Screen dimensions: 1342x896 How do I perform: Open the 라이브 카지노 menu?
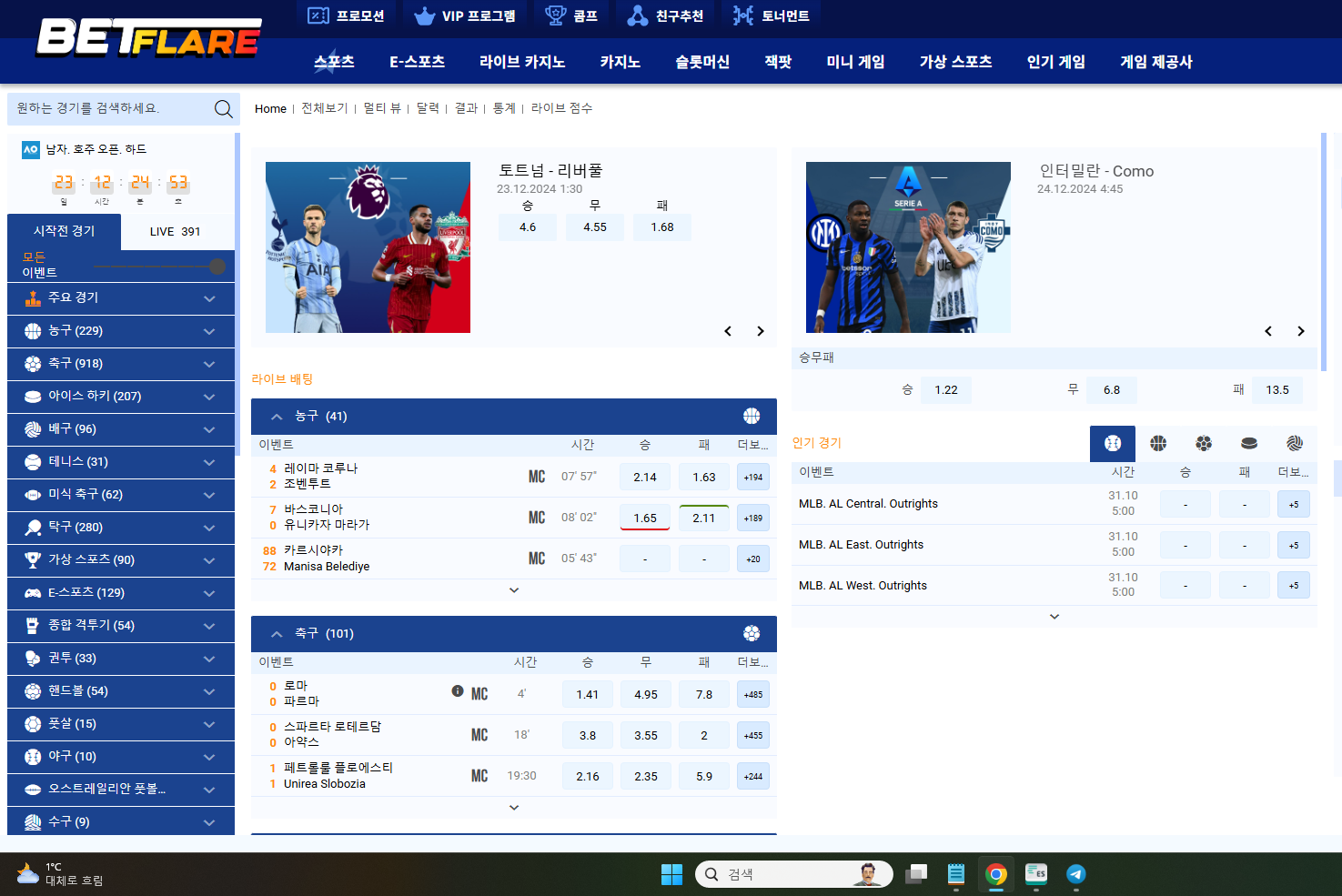click(522, 62)
